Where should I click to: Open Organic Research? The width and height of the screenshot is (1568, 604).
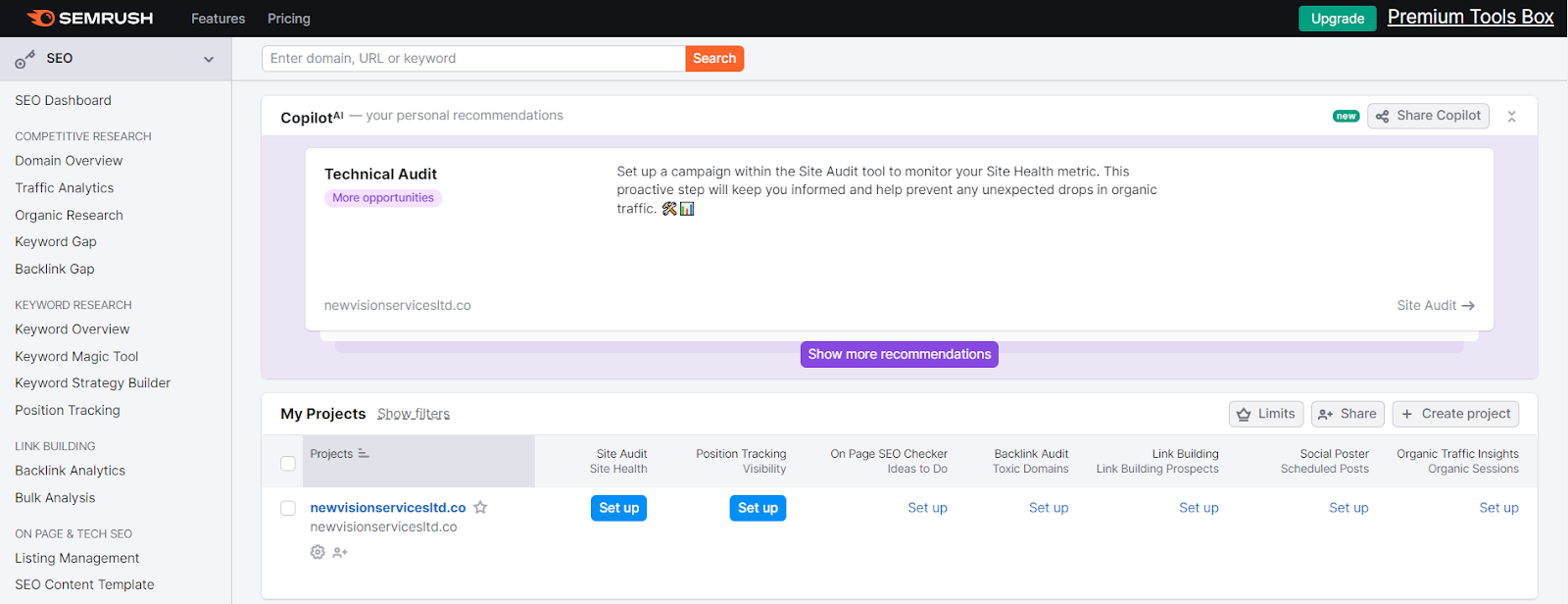(x=69, y=215)
